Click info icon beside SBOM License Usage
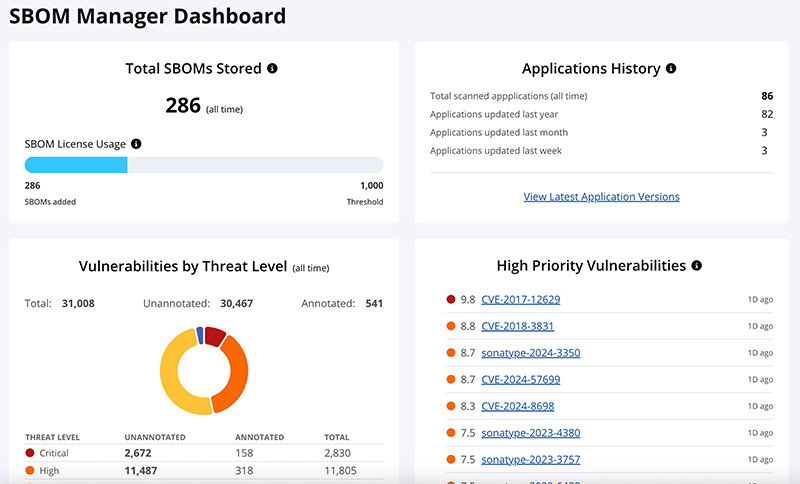Viewport: 800px width, 484px height. [136, 144]
